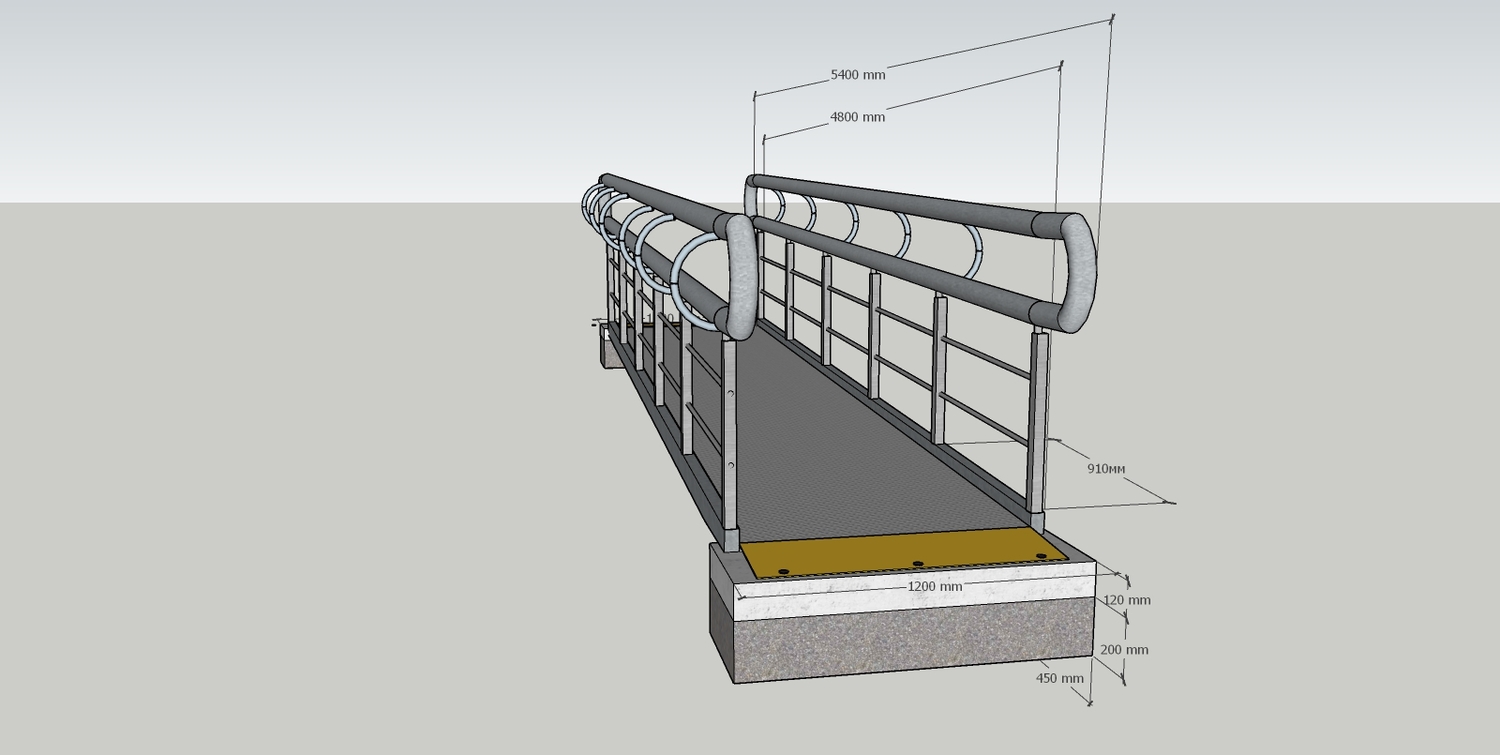This screenshot has height=755, width=1500.
Task: Select the 200 mm height dimension
Action: (x=1124, y=649)
